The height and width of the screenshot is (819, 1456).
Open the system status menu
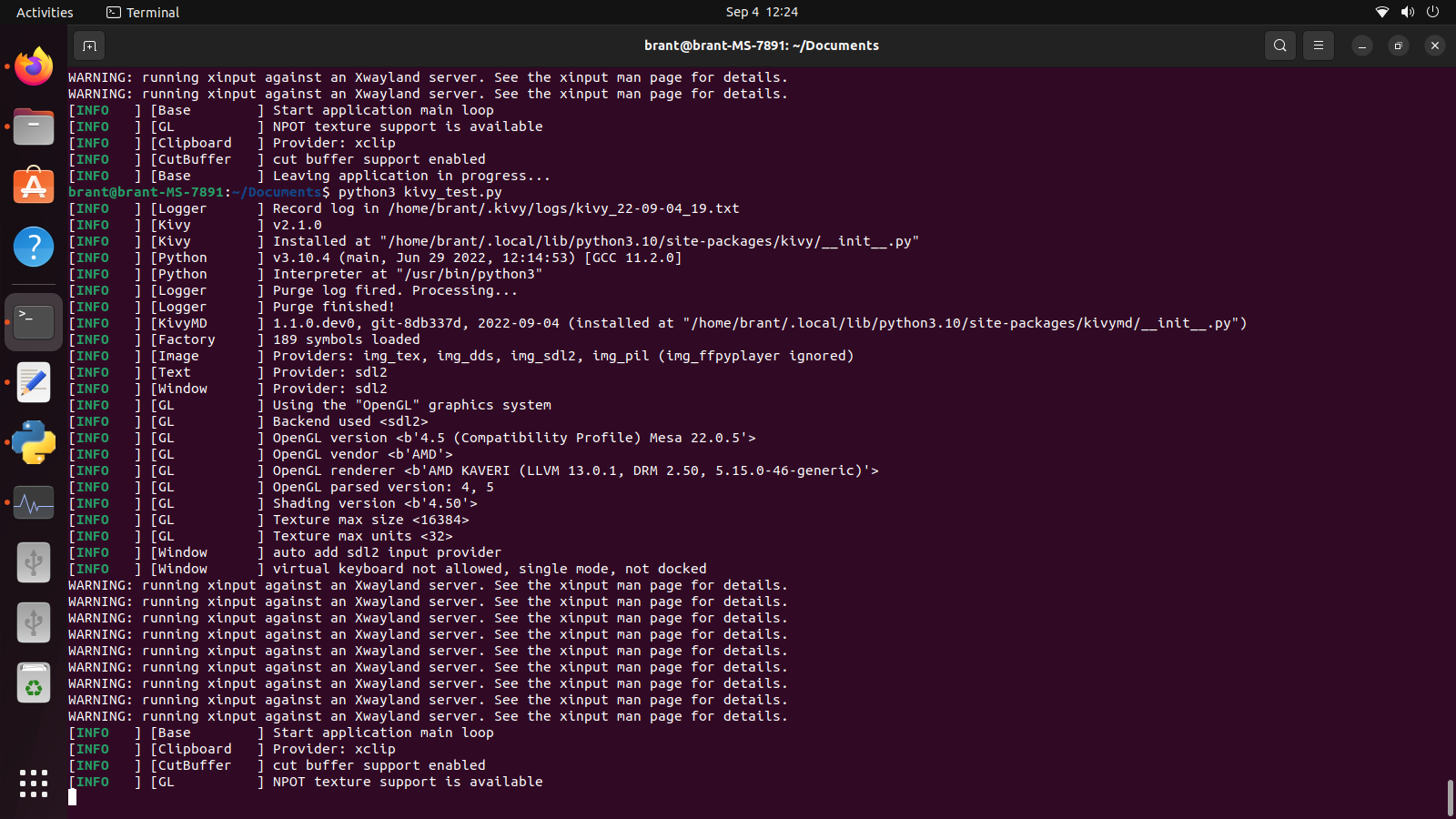[x=1407, y=12]
